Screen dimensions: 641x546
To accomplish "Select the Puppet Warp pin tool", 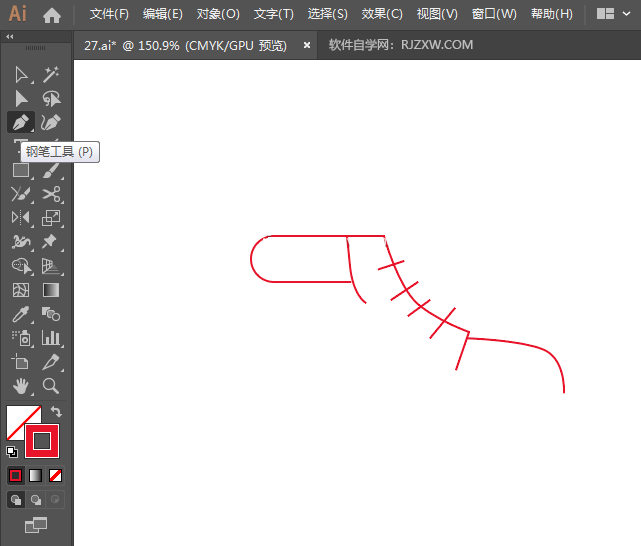I will pos(50,242).
